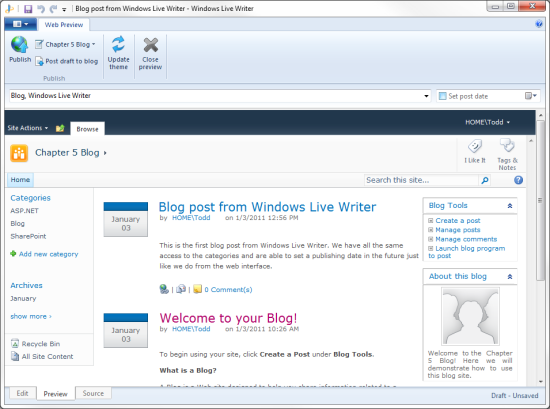Click HOME\Todd author link on first post
Image resolution: width=550 pixels, height=409 pixels.
pyautogui.click(x=191, y=218)
